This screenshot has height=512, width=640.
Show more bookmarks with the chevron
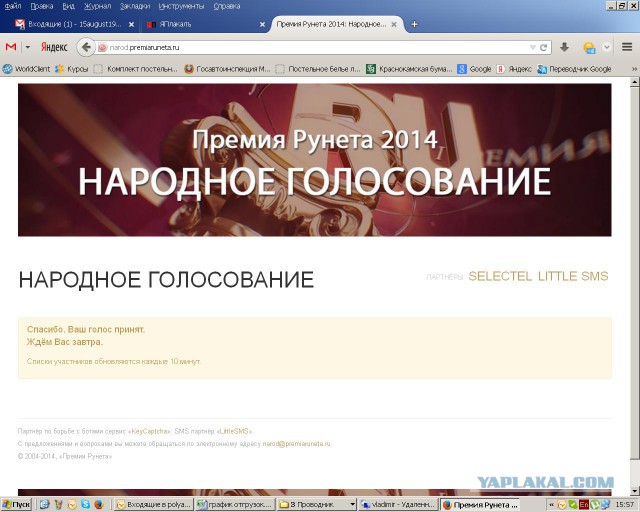[x=634, y=69]
